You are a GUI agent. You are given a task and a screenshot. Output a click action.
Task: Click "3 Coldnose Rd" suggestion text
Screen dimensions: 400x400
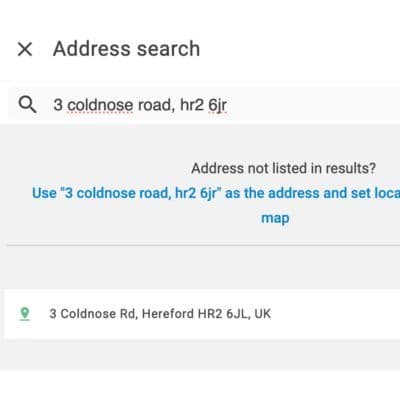coord(93,314)
